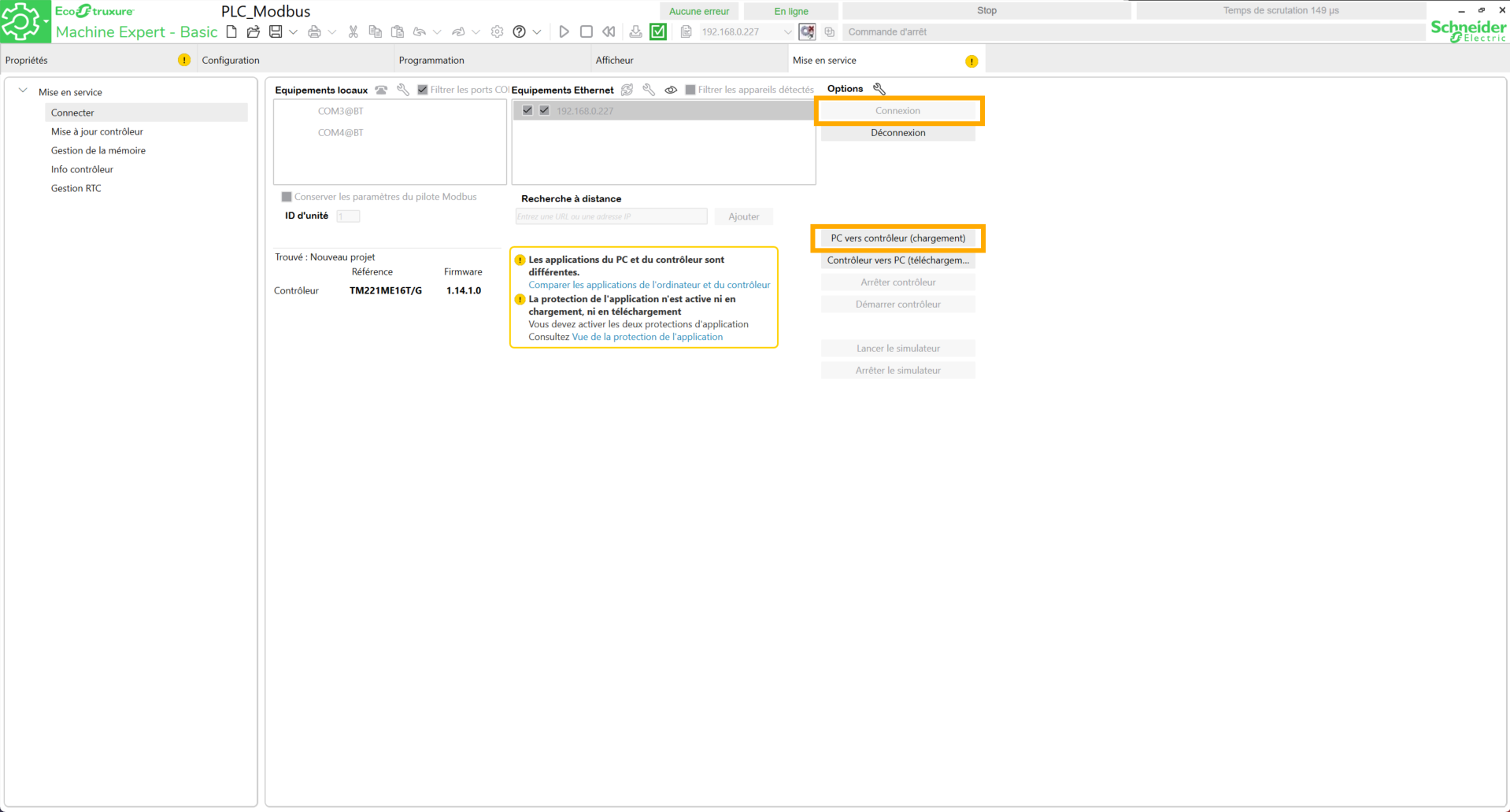Open the IP address 192.168.0.227 dropdown

click(787, 32)
